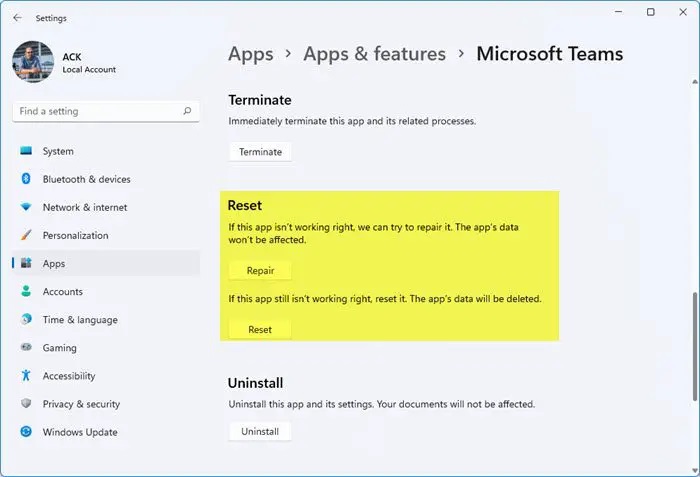
Task: Click the Windows Update refresh icon
Action: 26,432
